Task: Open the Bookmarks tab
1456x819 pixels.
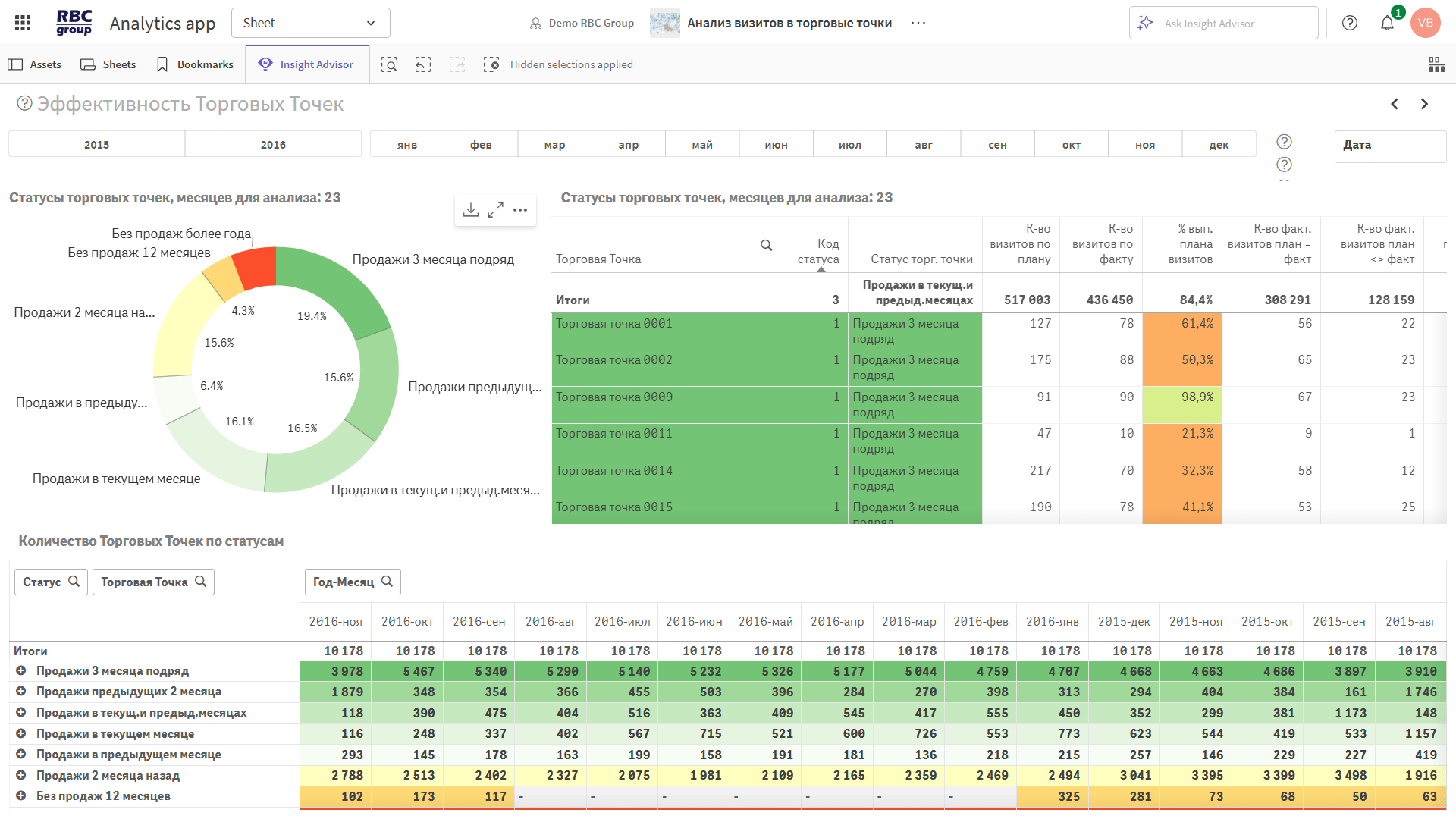Action: pyautogui.click(x=194, y=64)
